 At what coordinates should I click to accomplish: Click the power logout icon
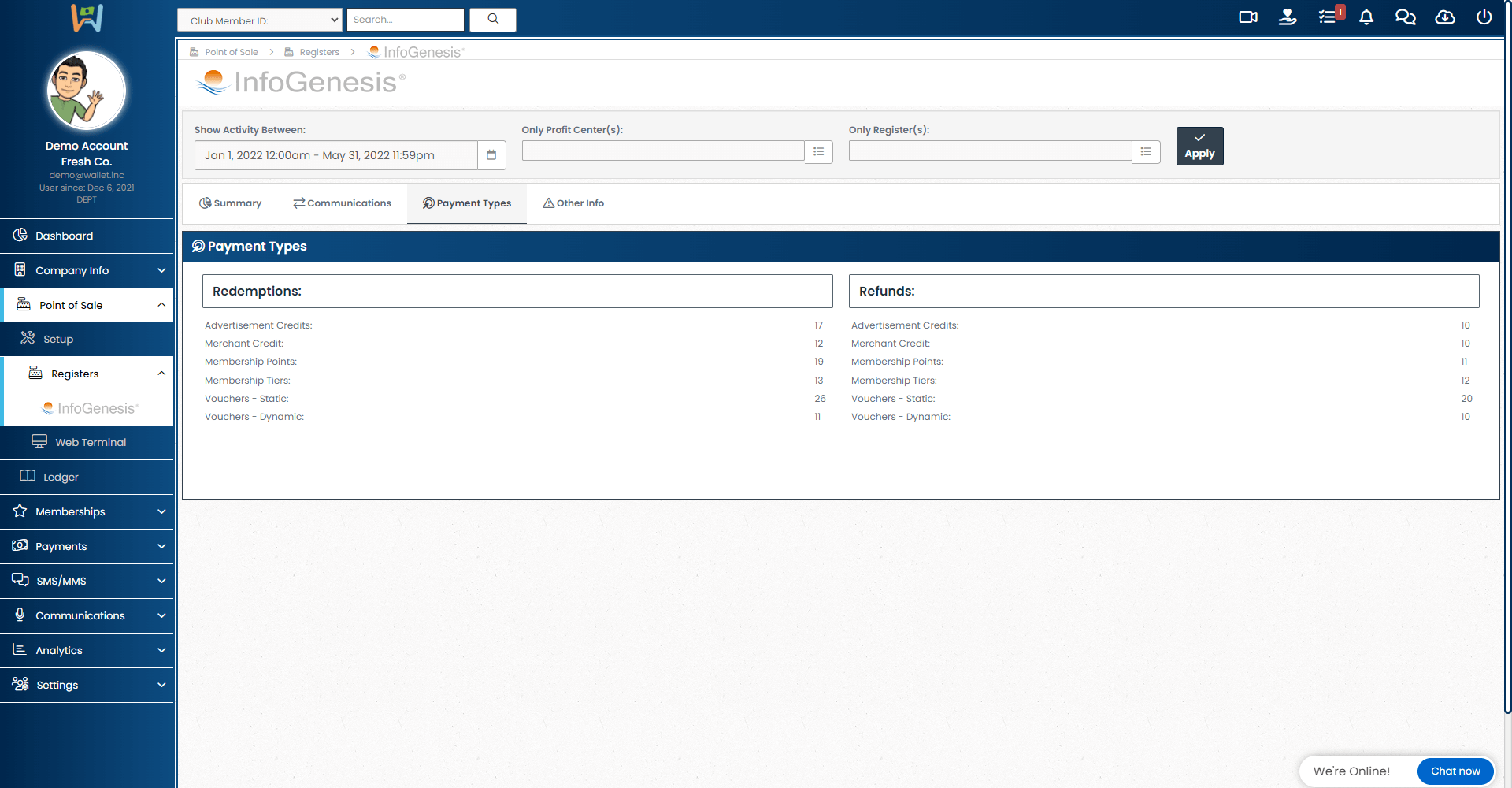(1484, 17)
